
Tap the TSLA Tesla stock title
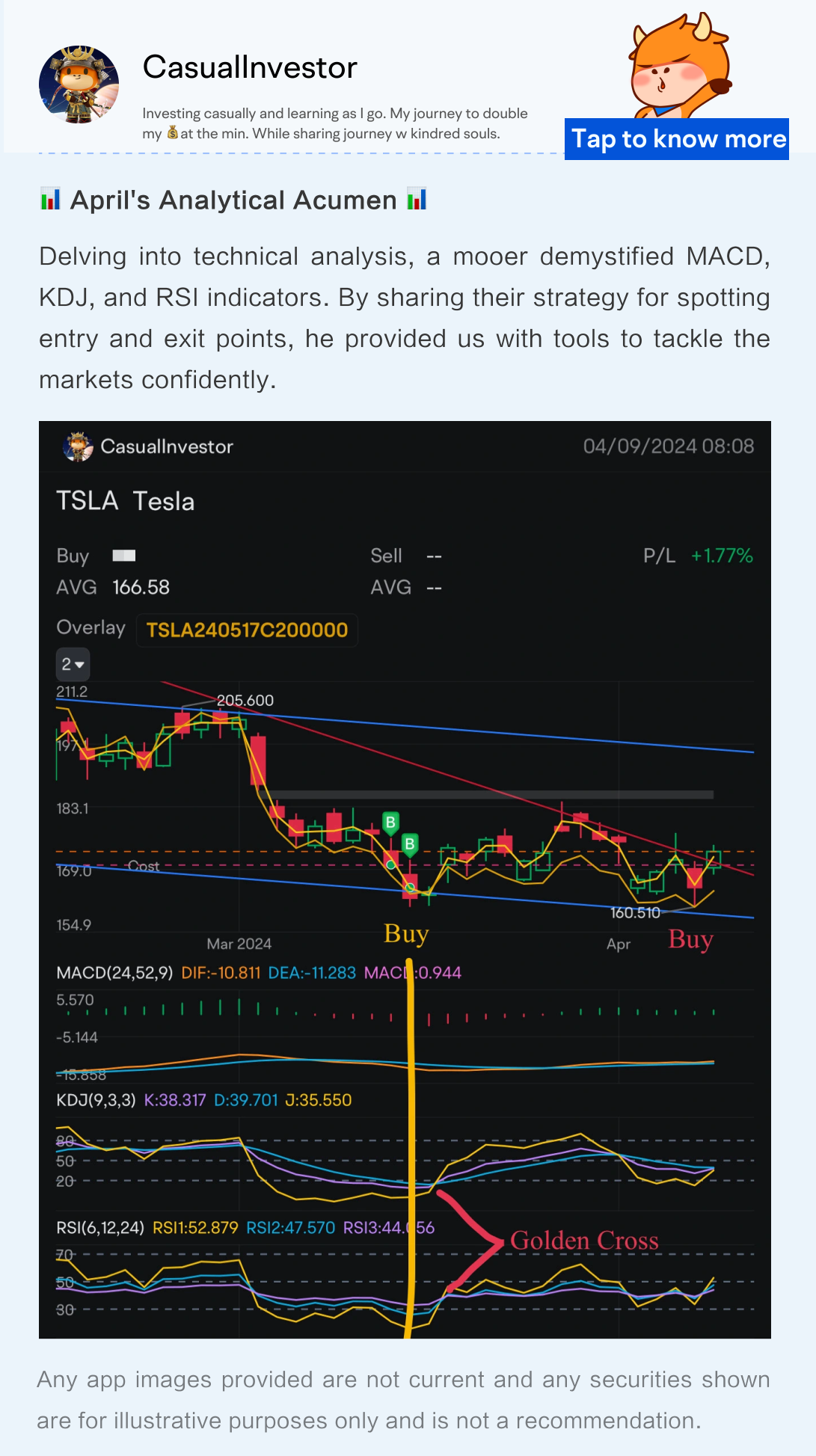[x=126, y=501]
